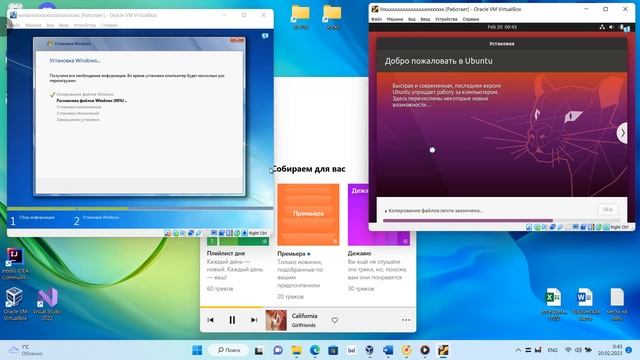Click the California song title in player
This screenshot has width=640, height=360.
(304, 316)
